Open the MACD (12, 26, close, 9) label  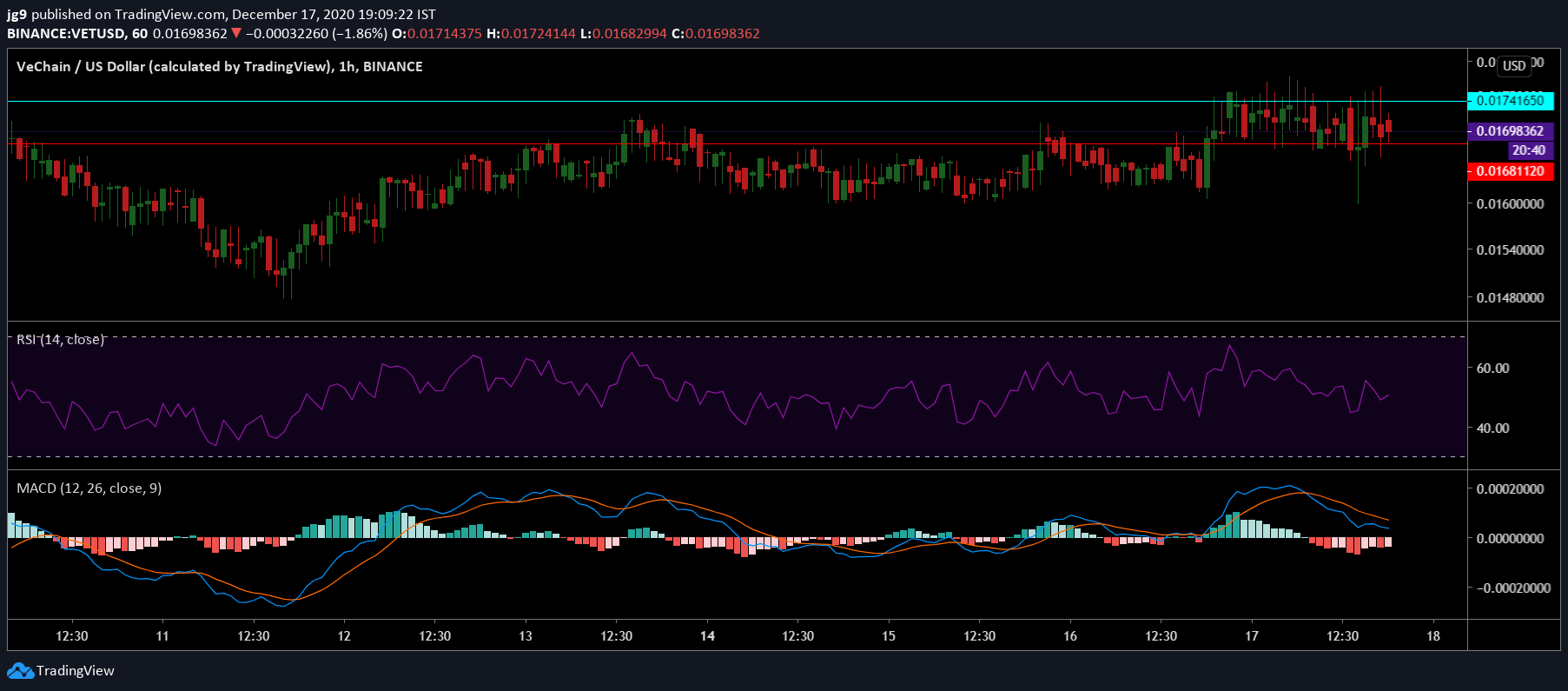point(89,488)
